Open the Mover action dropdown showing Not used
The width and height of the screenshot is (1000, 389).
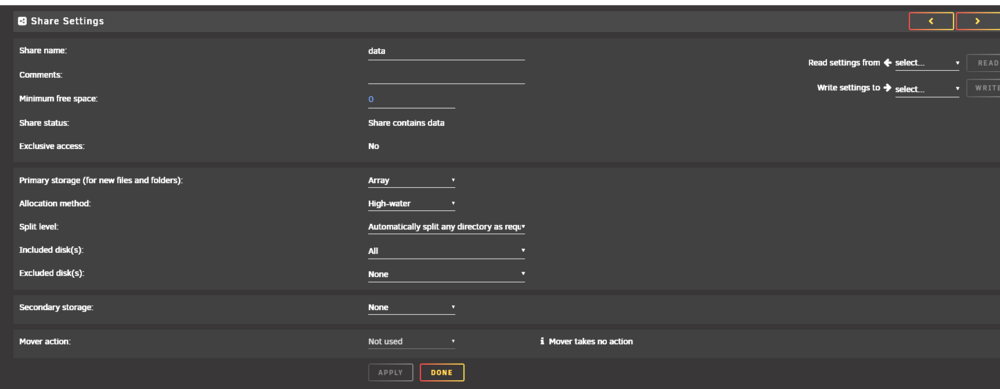pyautogui.click(x=411, y=341)
